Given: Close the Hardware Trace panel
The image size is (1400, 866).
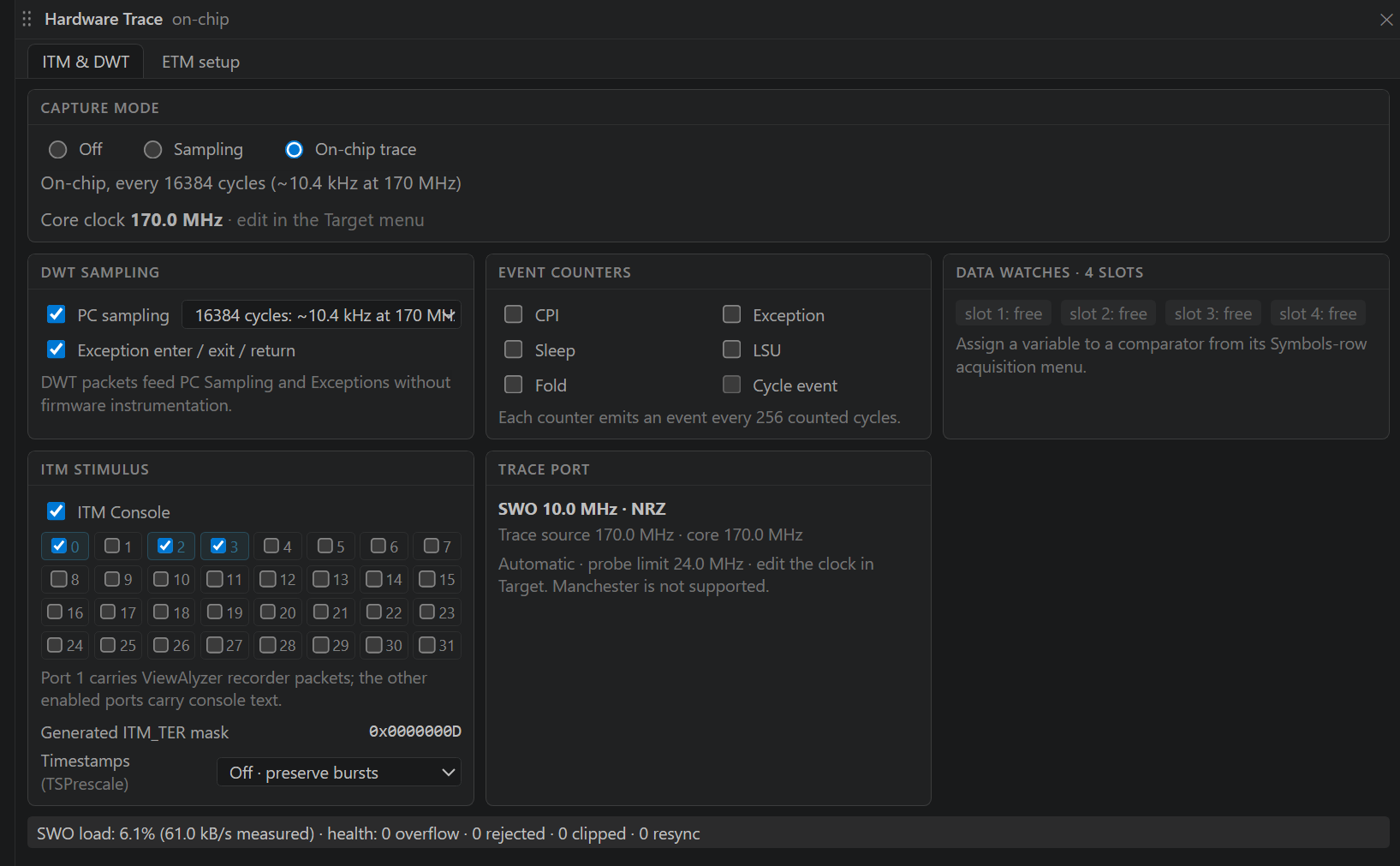Looking at the screenshot, I should pyautogui.click(x=1386, y=19).
